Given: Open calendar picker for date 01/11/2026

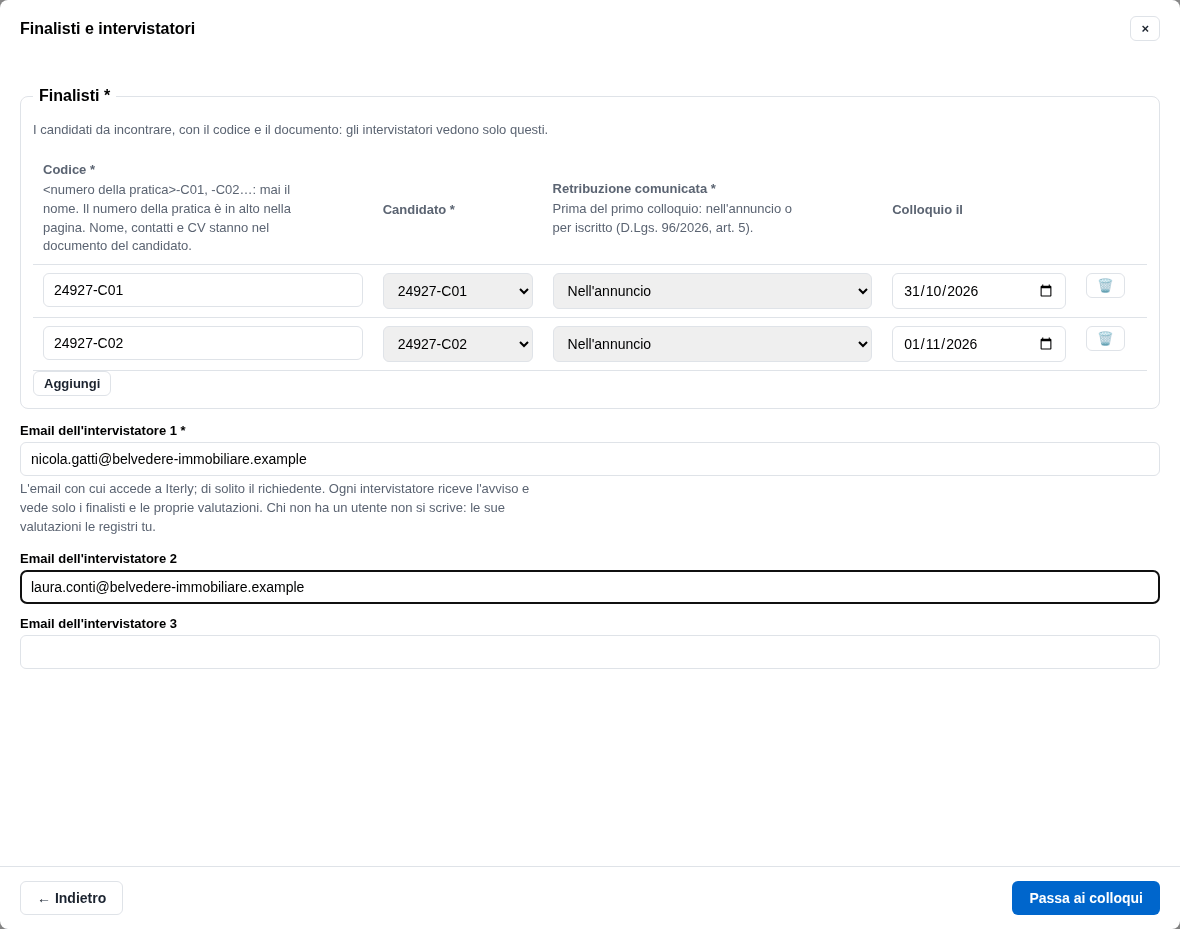Looking at the screenshot, I should (1045, 344).
